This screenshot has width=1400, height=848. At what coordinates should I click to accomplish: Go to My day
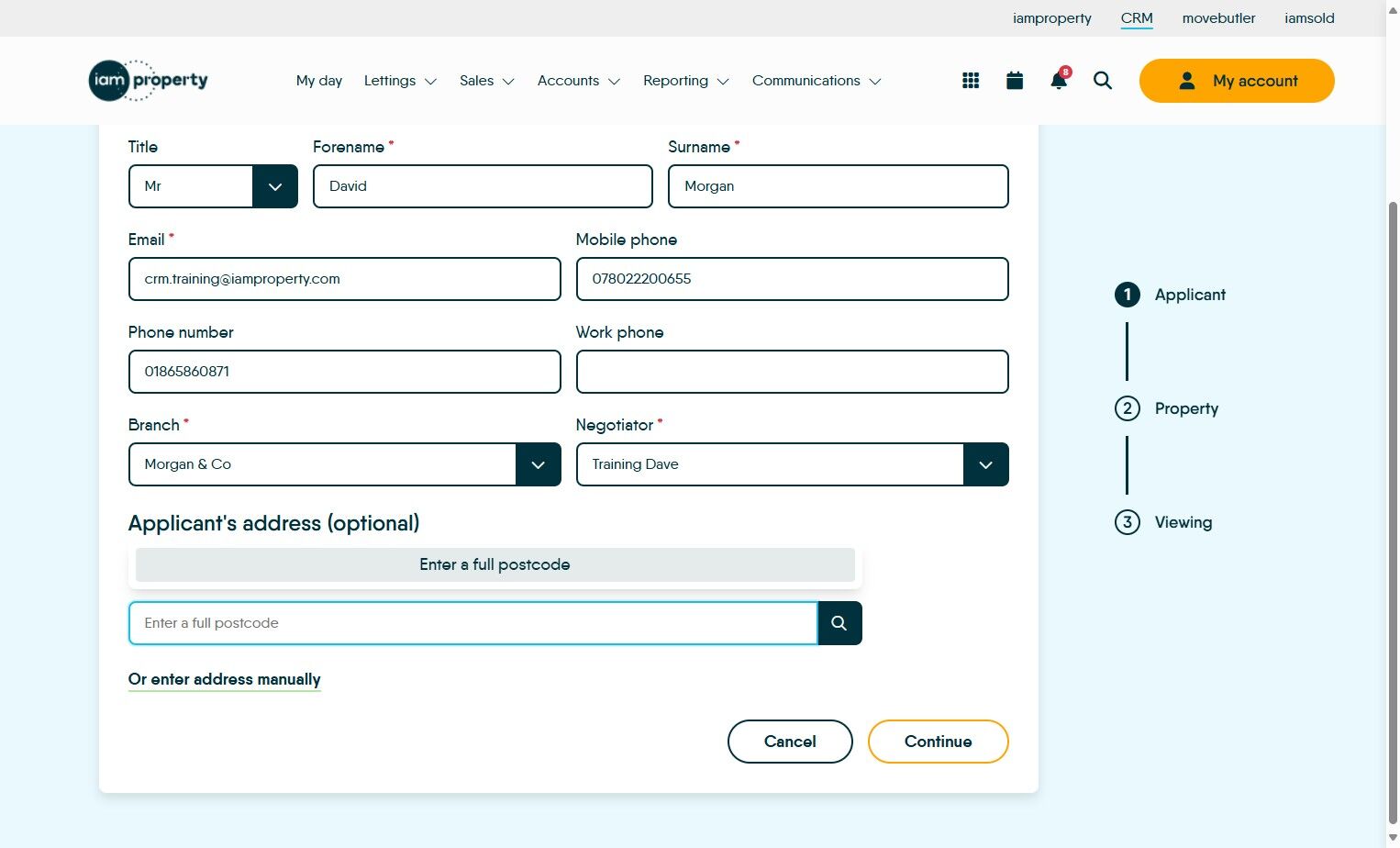(319, 81)
